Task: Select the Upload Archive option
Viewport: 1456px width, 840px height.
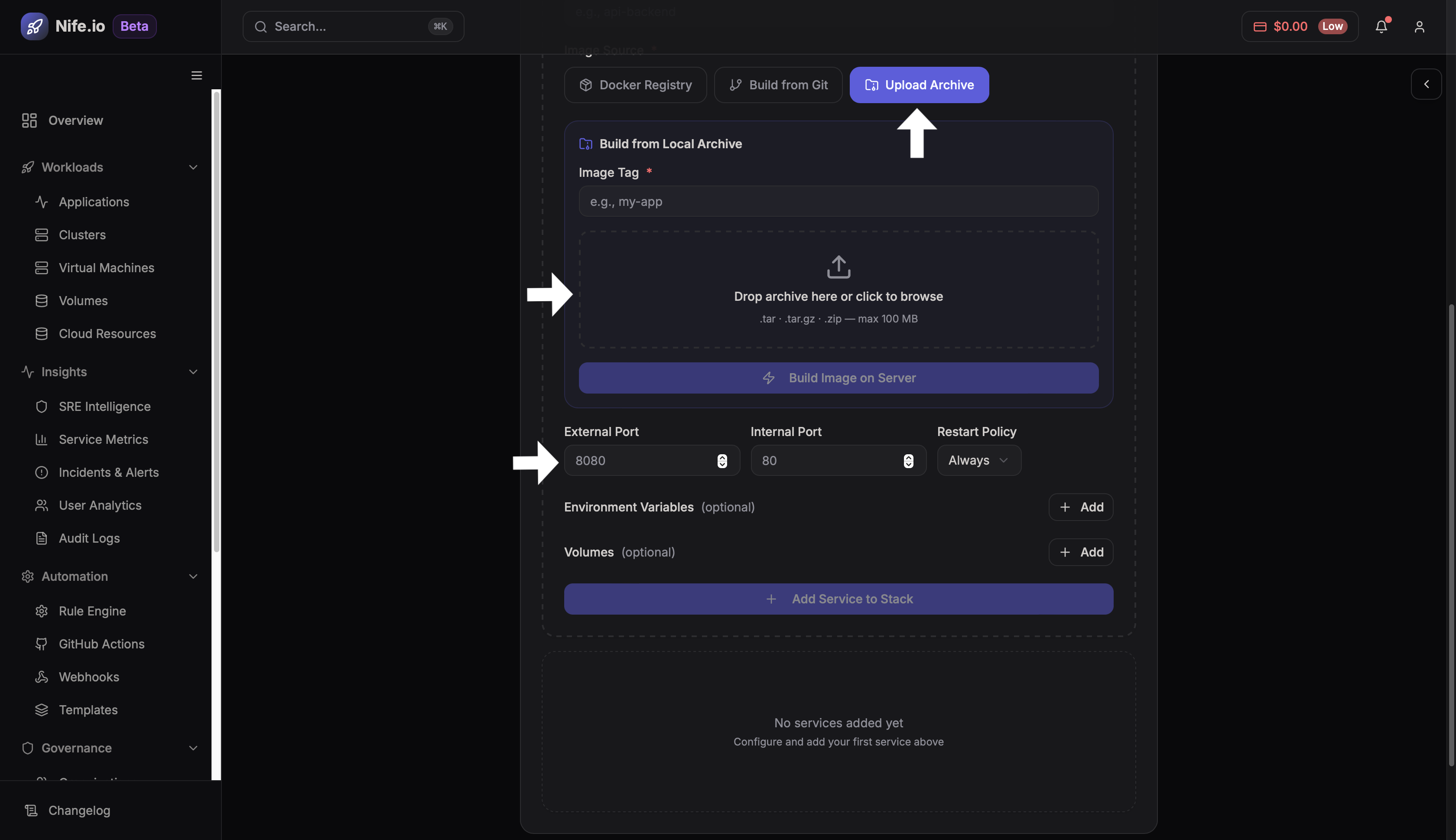Action: 918,84
